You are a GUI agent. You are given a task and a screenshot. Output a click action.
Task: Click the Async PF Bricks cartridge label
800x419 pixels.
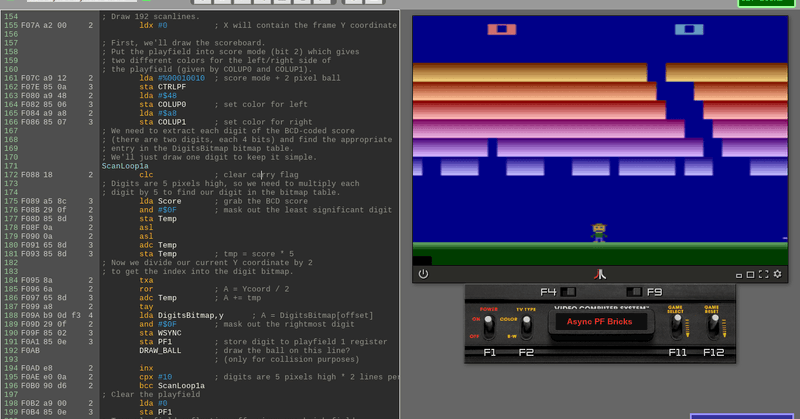(599, 322)
